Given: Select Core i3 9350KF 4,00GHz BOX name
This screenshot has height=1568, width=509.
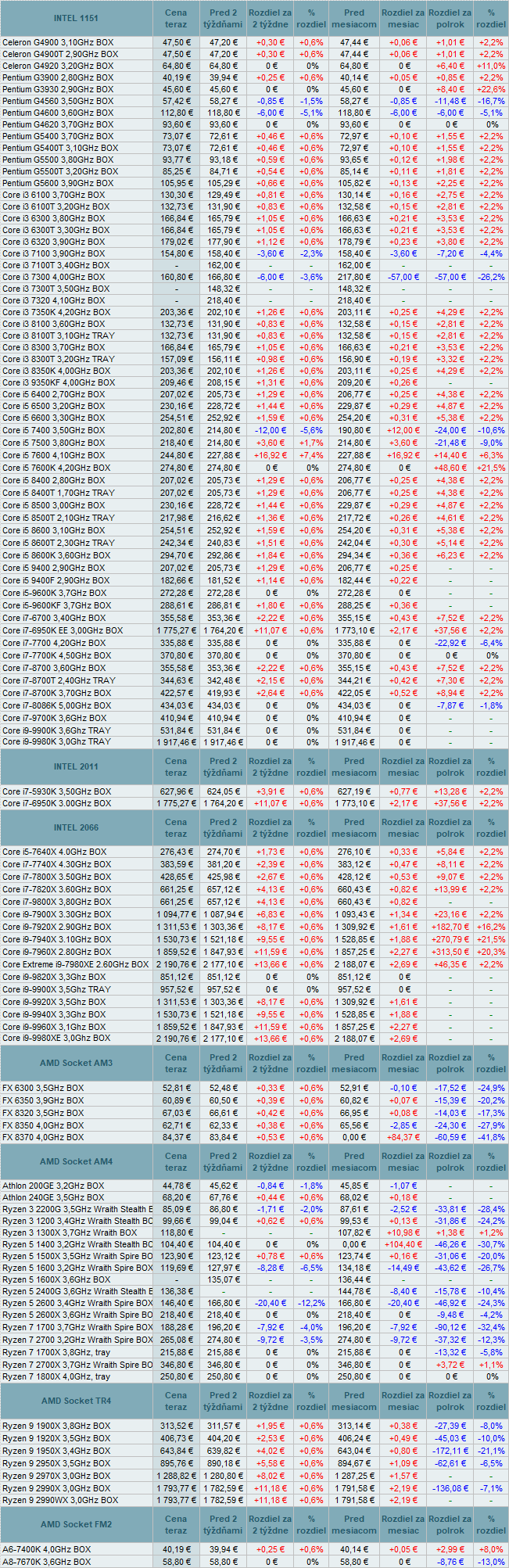Looking at the screenshot, I should point(59,382).
